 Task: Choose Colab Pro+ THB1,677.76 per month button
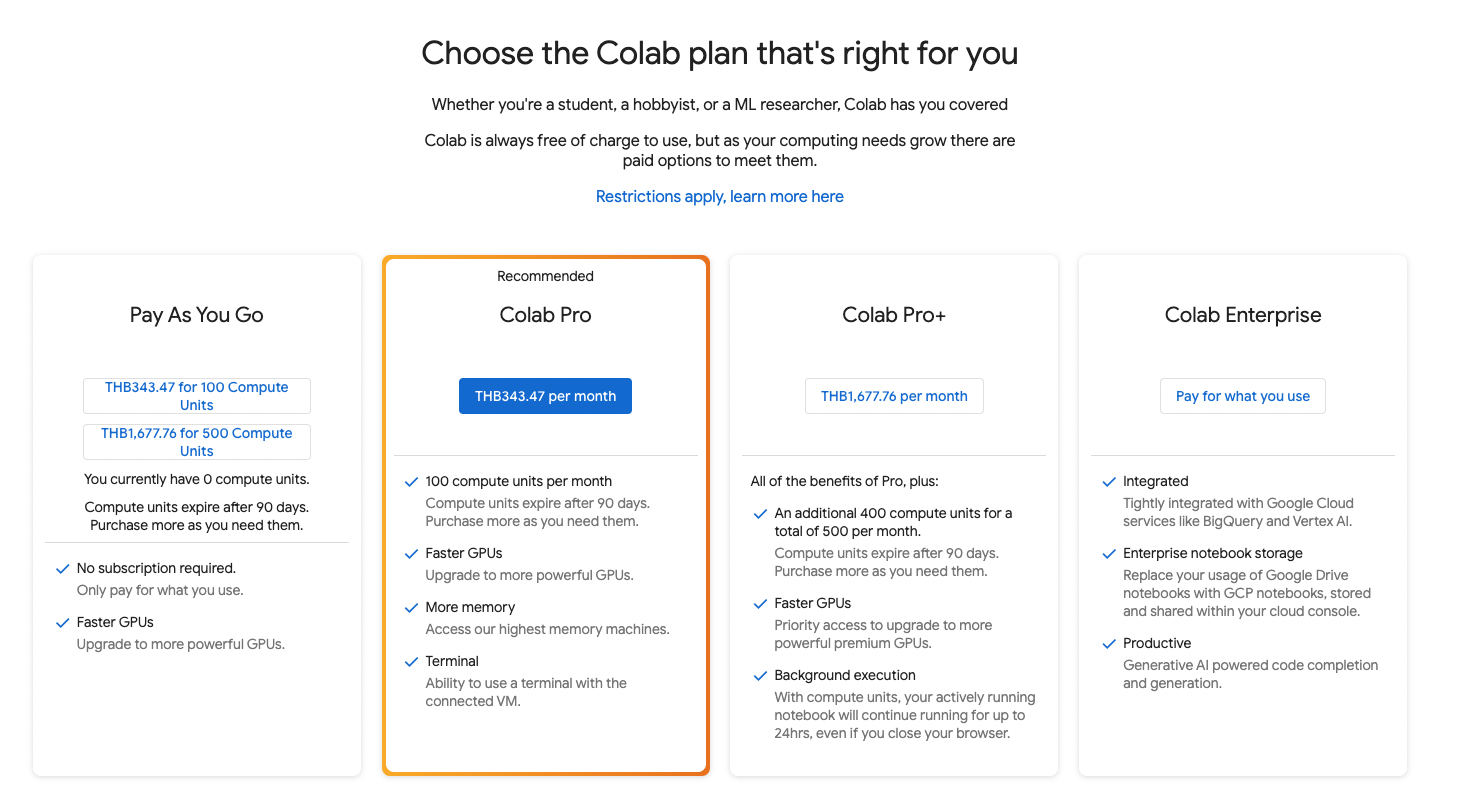pyautogui.click(x=894, y=396)
